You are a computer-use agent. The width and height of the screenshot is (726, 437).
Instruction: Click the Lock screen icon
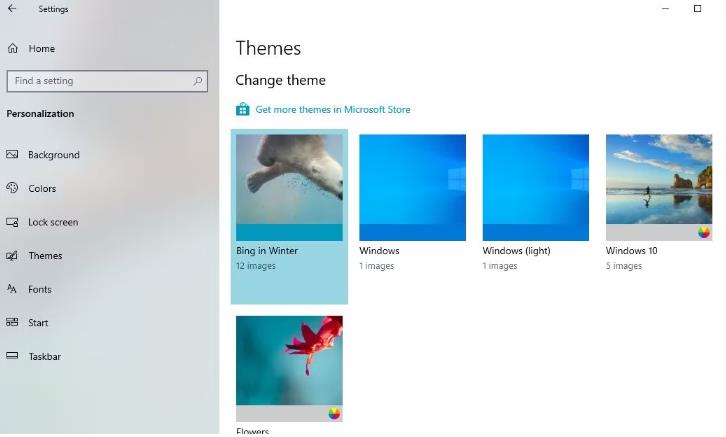(x=12, y=222)
